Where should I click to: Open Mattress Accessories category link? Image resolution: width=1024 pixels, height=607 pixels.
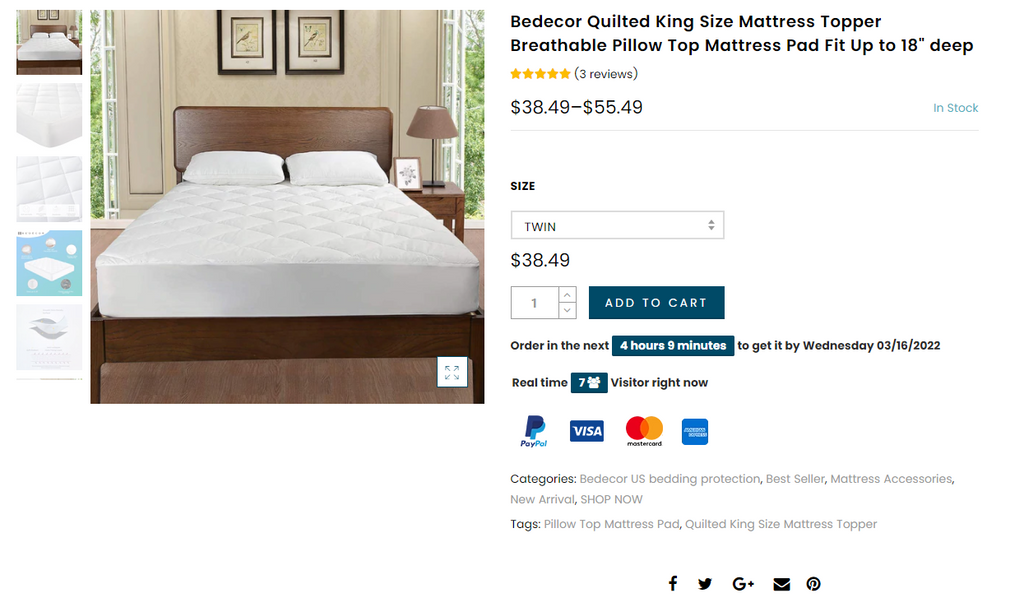[x=890, y=479]
